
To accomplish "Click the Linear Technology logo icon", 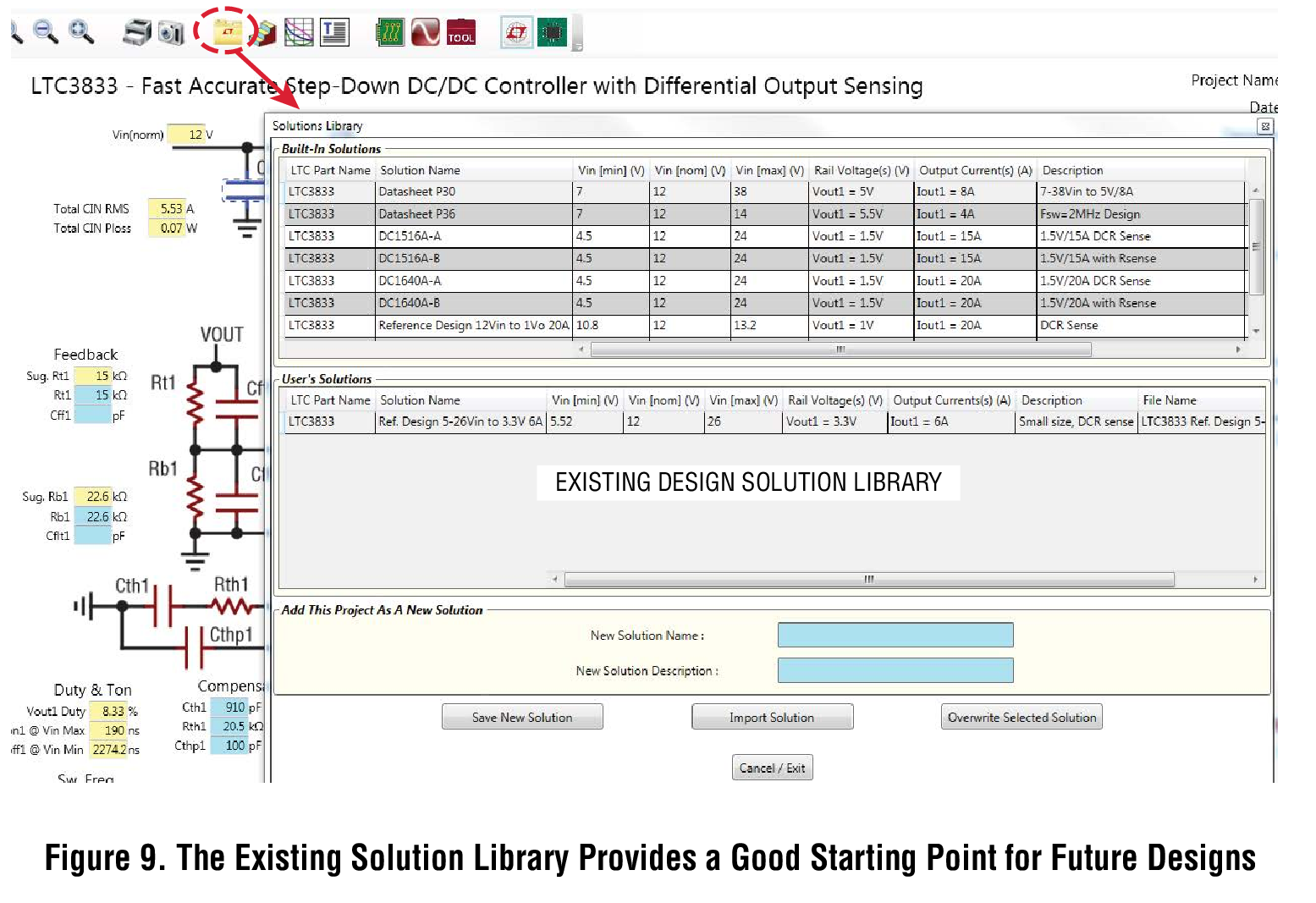I will [x=516, y=33].
